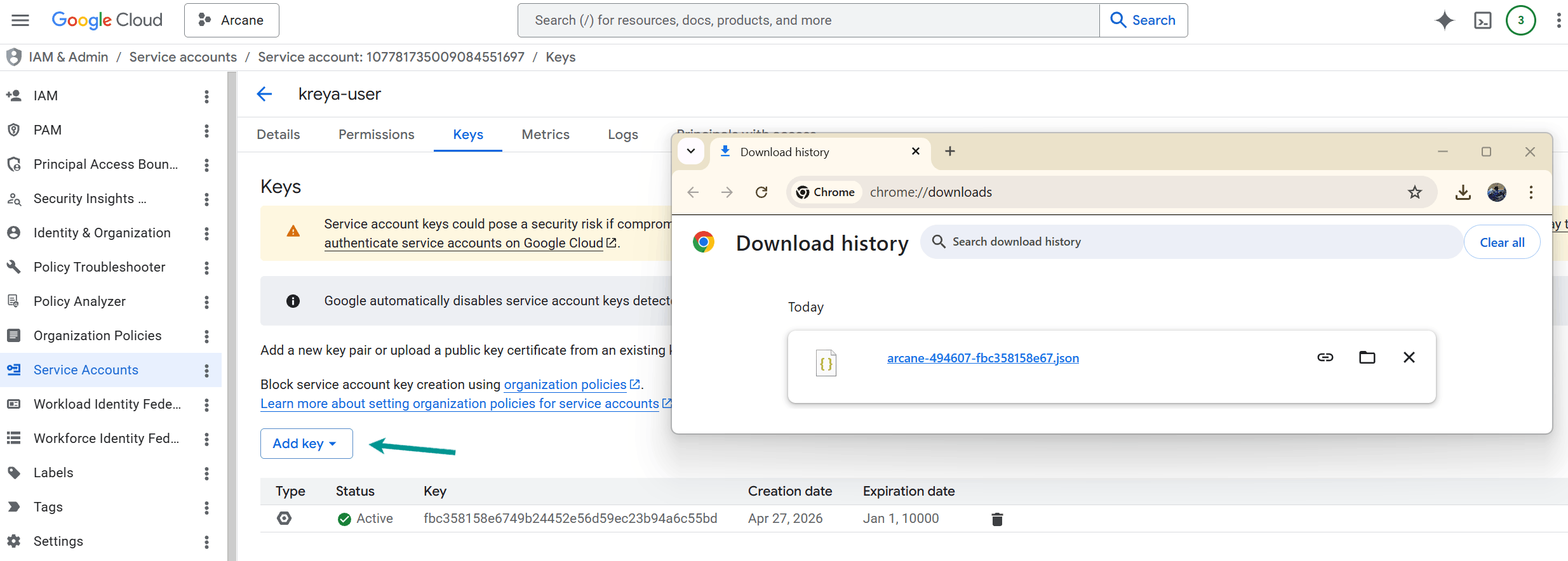The height and width of the screenshot is (561, 1568).
Task: Switch to the Permissions tab
Action: pos(376,135)
